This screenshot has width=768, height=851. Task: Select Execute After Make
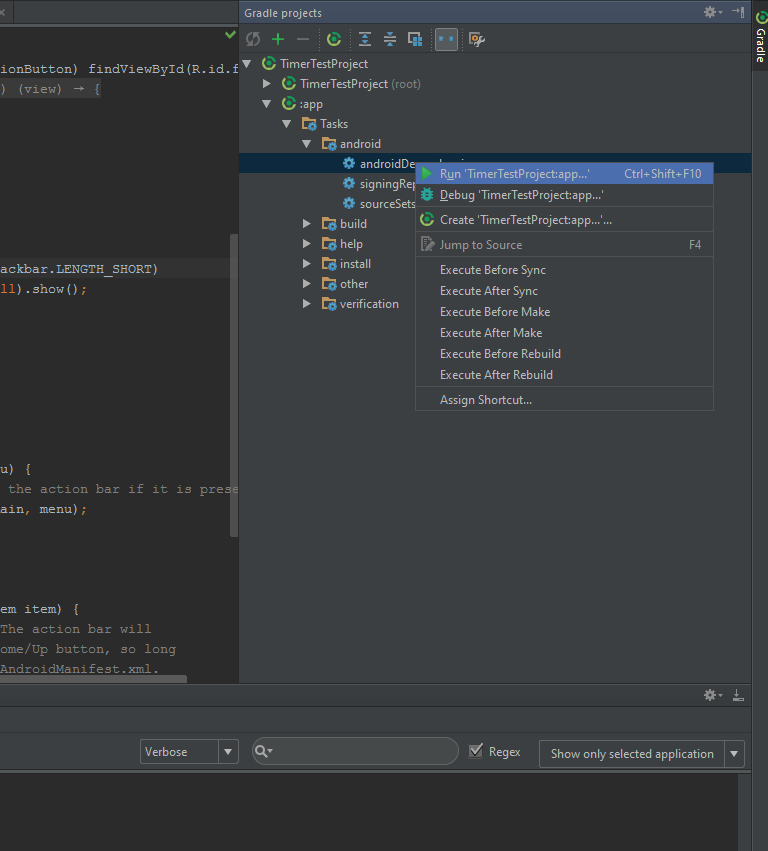pos(564,333)
